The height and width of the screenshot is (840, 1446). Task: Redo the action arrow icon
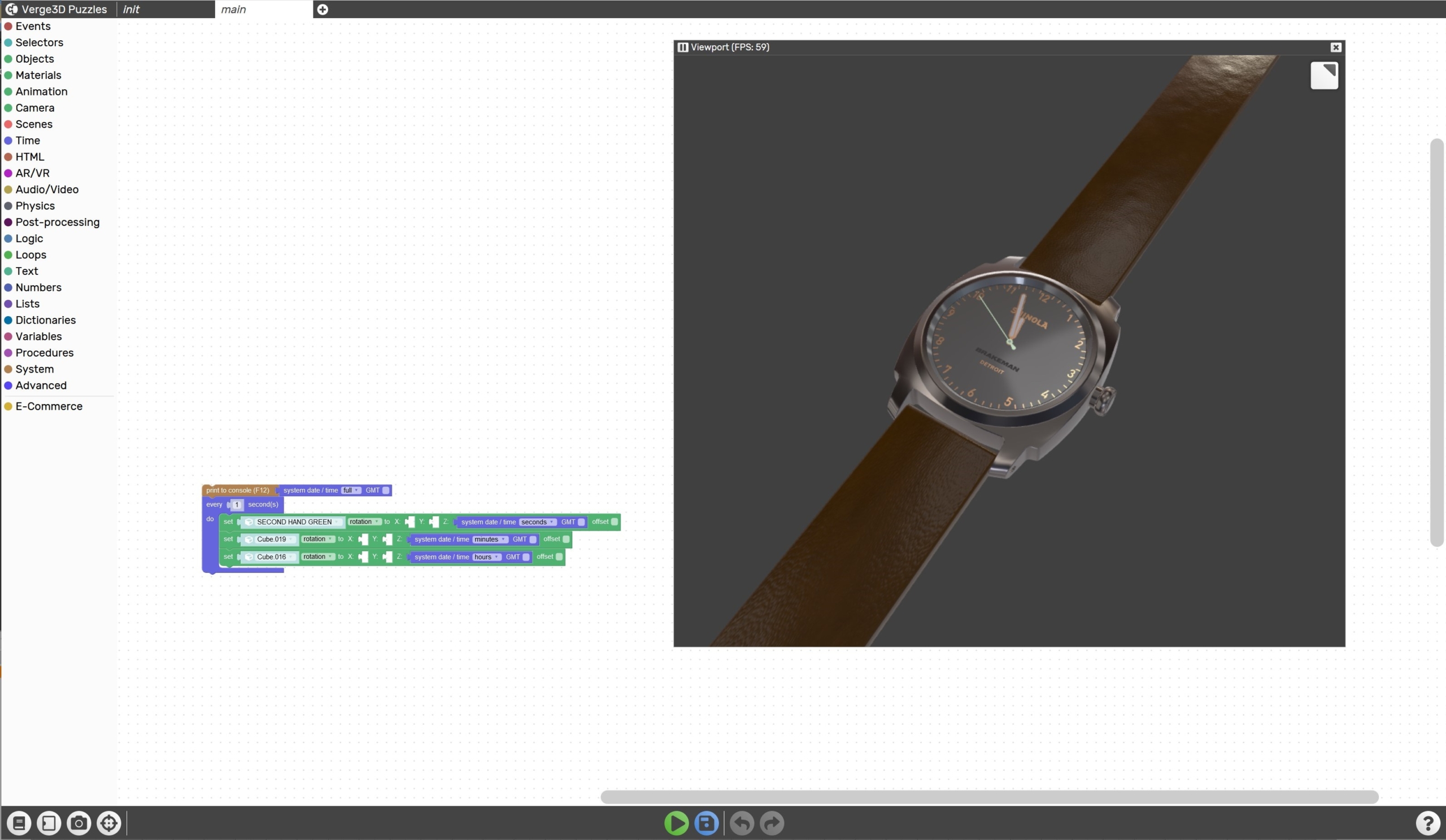[x=772, y=824]
